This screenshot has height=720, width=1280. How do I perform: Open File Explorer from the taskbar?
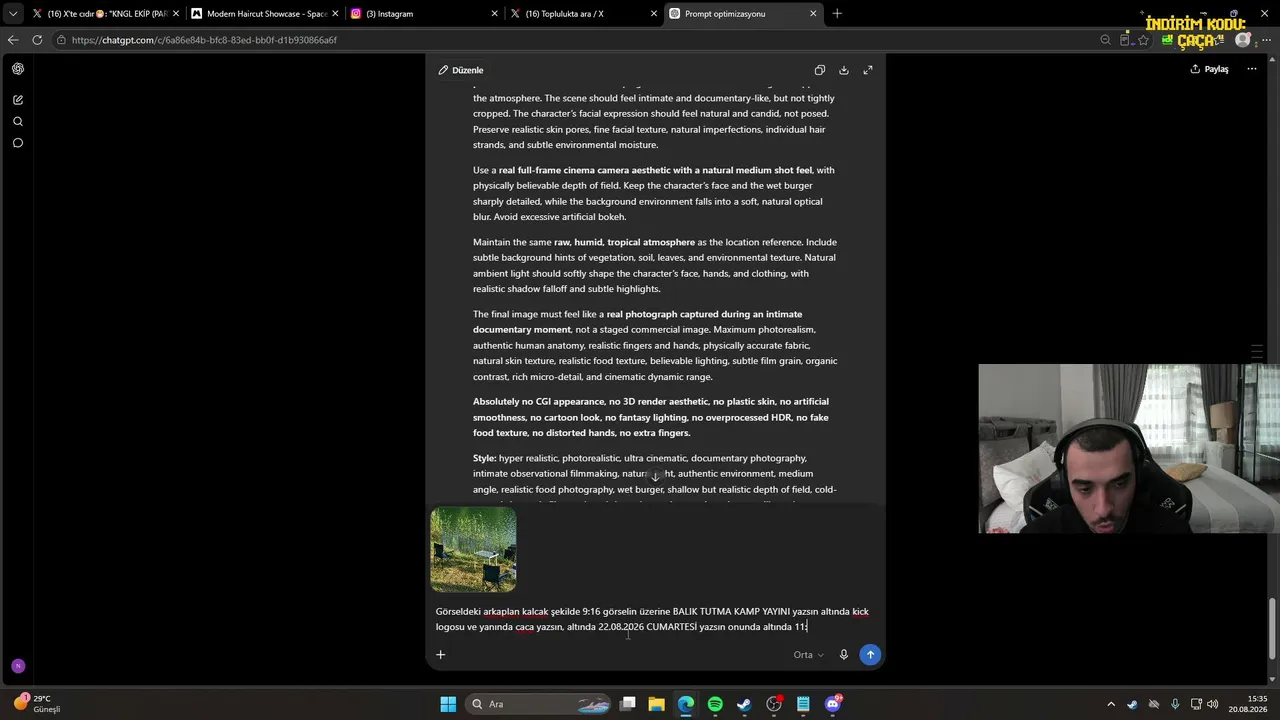657,704
